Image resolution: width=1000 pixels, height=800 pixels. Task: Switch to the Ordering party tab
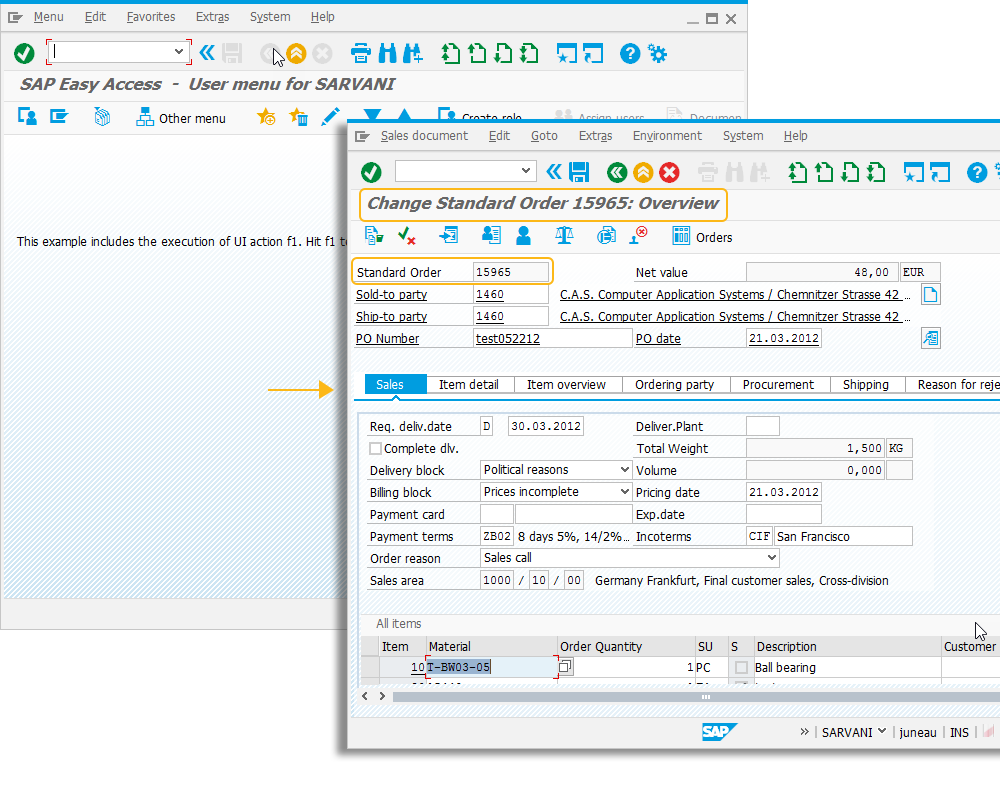674,384
